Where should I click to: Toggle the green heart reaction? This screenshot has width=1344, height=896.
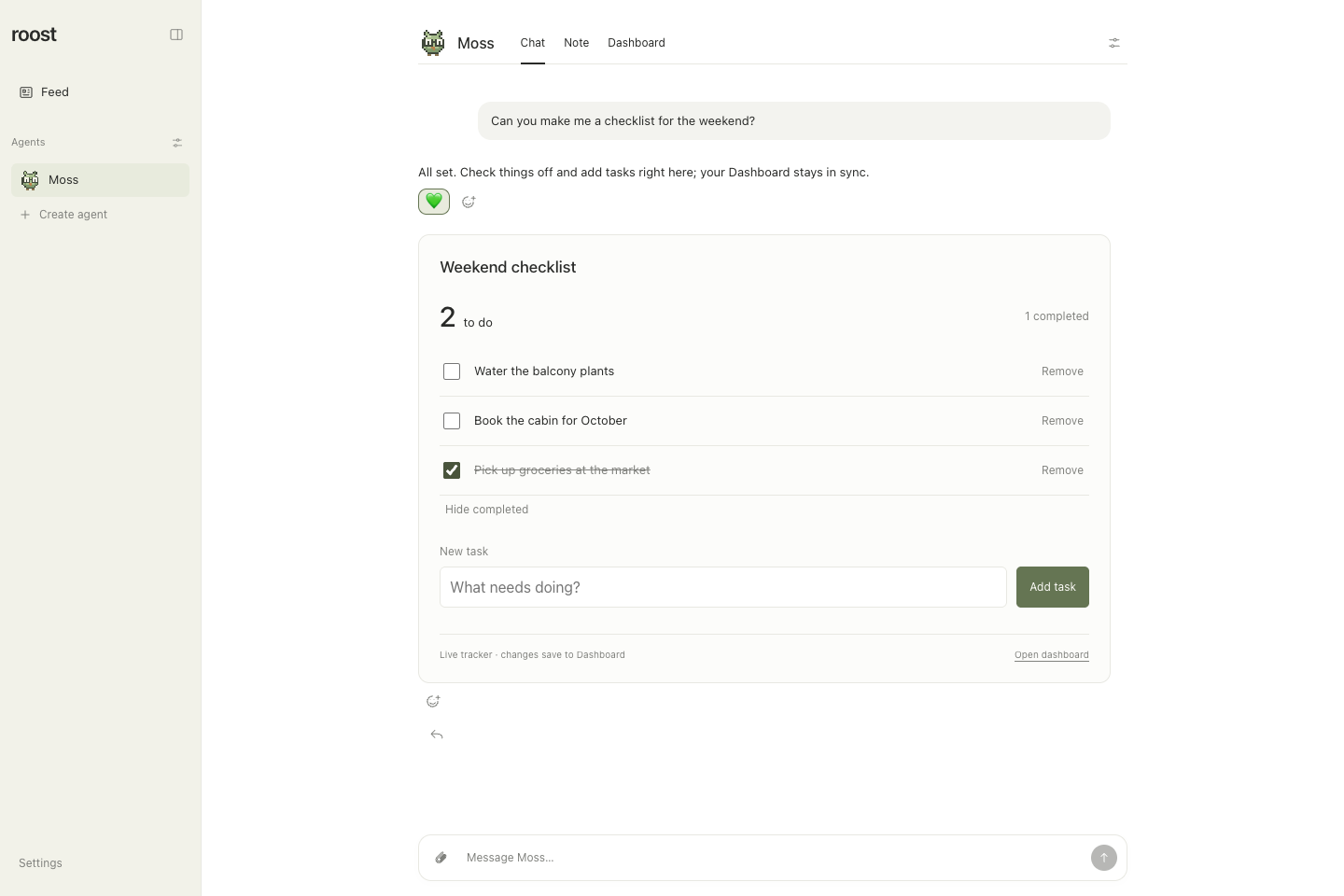coord(434,202)
